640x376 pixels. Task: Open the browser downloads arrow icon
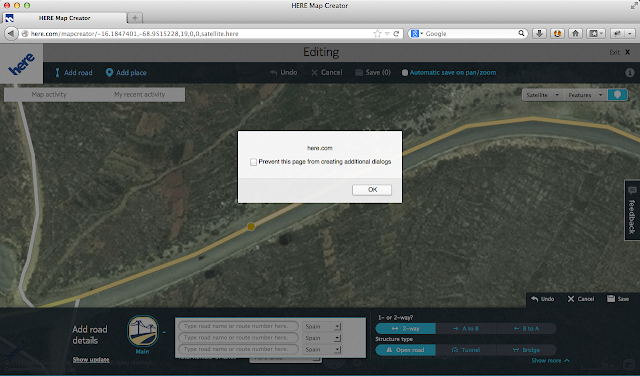point(539,33)
